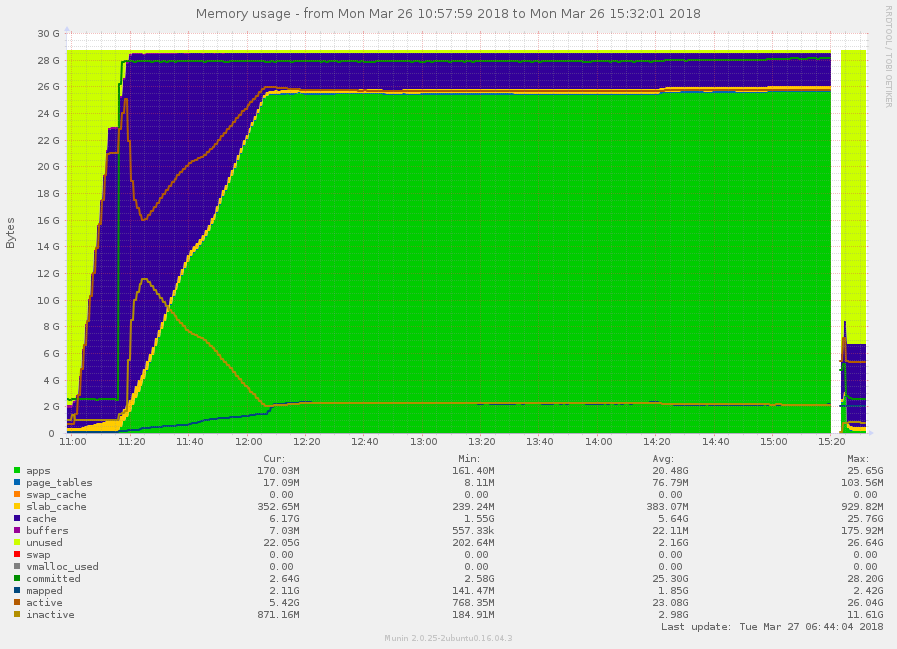The width and height of the screenshot is (897, 649).
Task: Select the red swap legend marker
Action: (15, 554)
